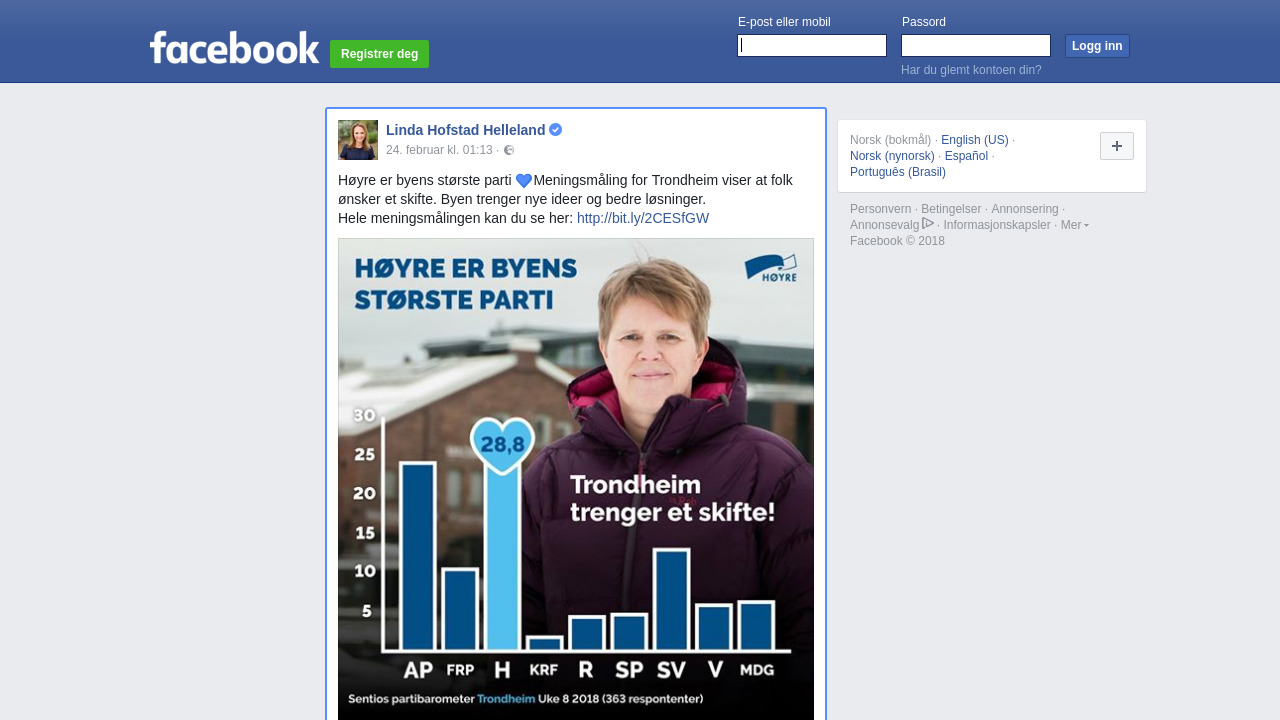This screenshot has height=720, width=1280.
Task: Click the AdChoices triangle icon
Action: pyautogui.click(x=928, y=224)
